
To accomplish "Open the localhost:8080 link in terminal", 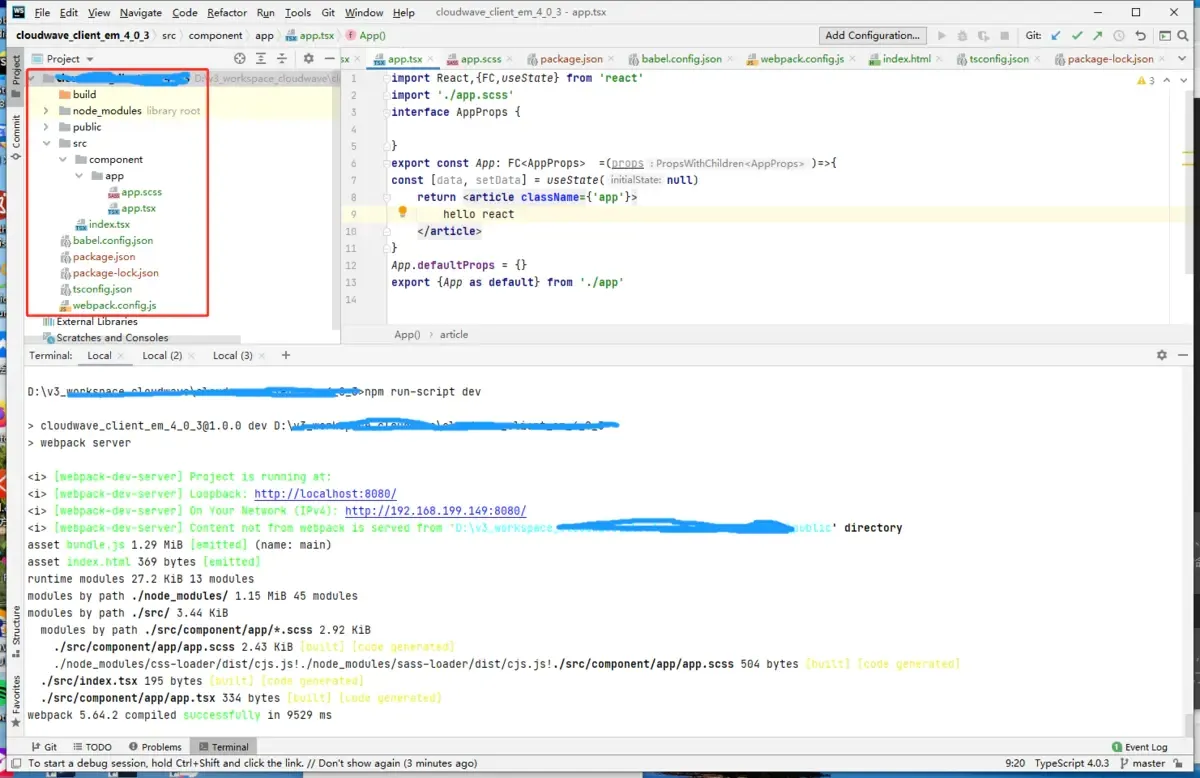I will (325, 494).
